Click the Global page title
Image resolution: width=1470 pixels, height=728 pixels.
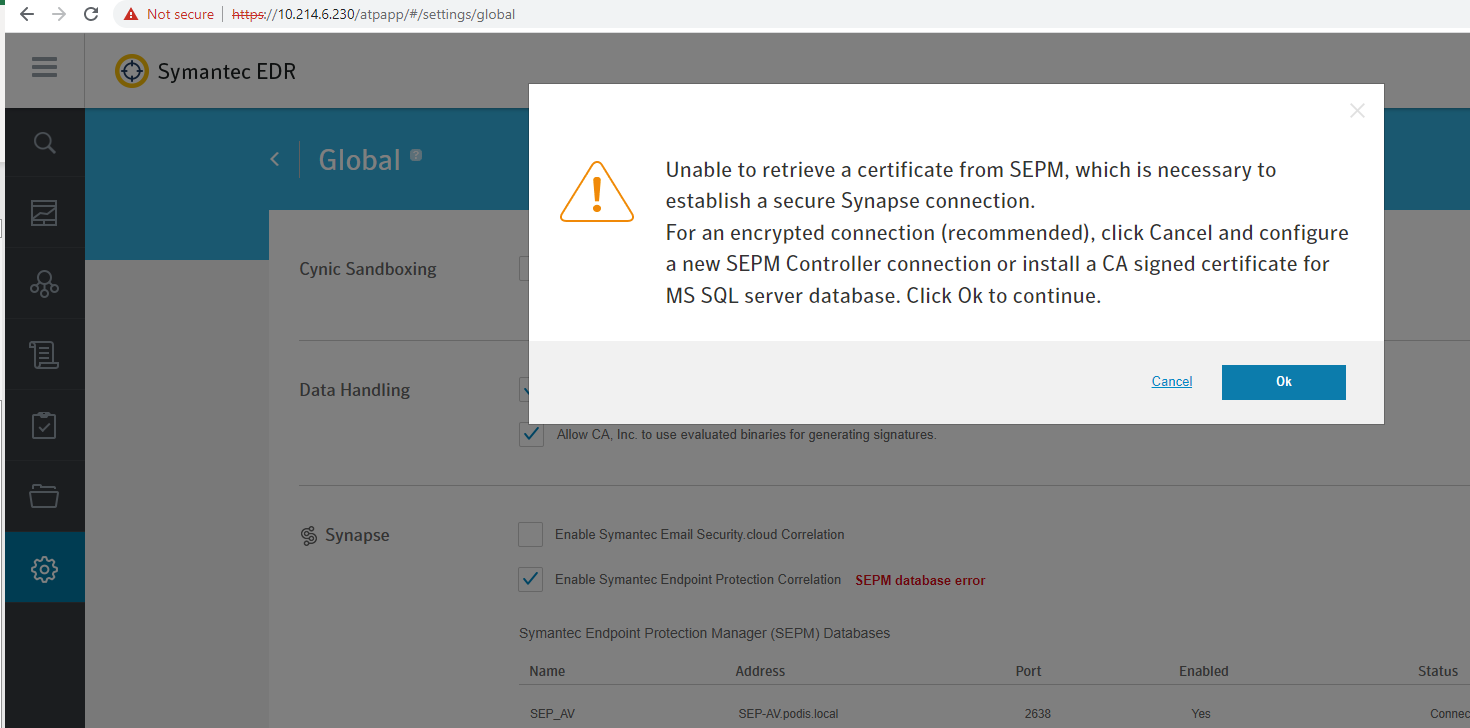click(359, 160)
